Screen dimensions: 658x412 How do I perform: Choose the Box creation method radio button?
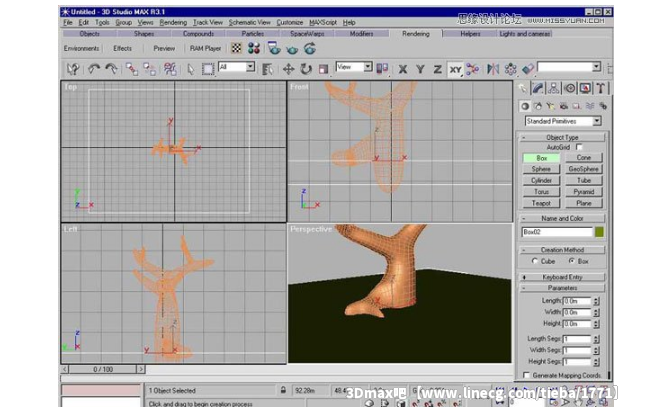pos(572,261)
